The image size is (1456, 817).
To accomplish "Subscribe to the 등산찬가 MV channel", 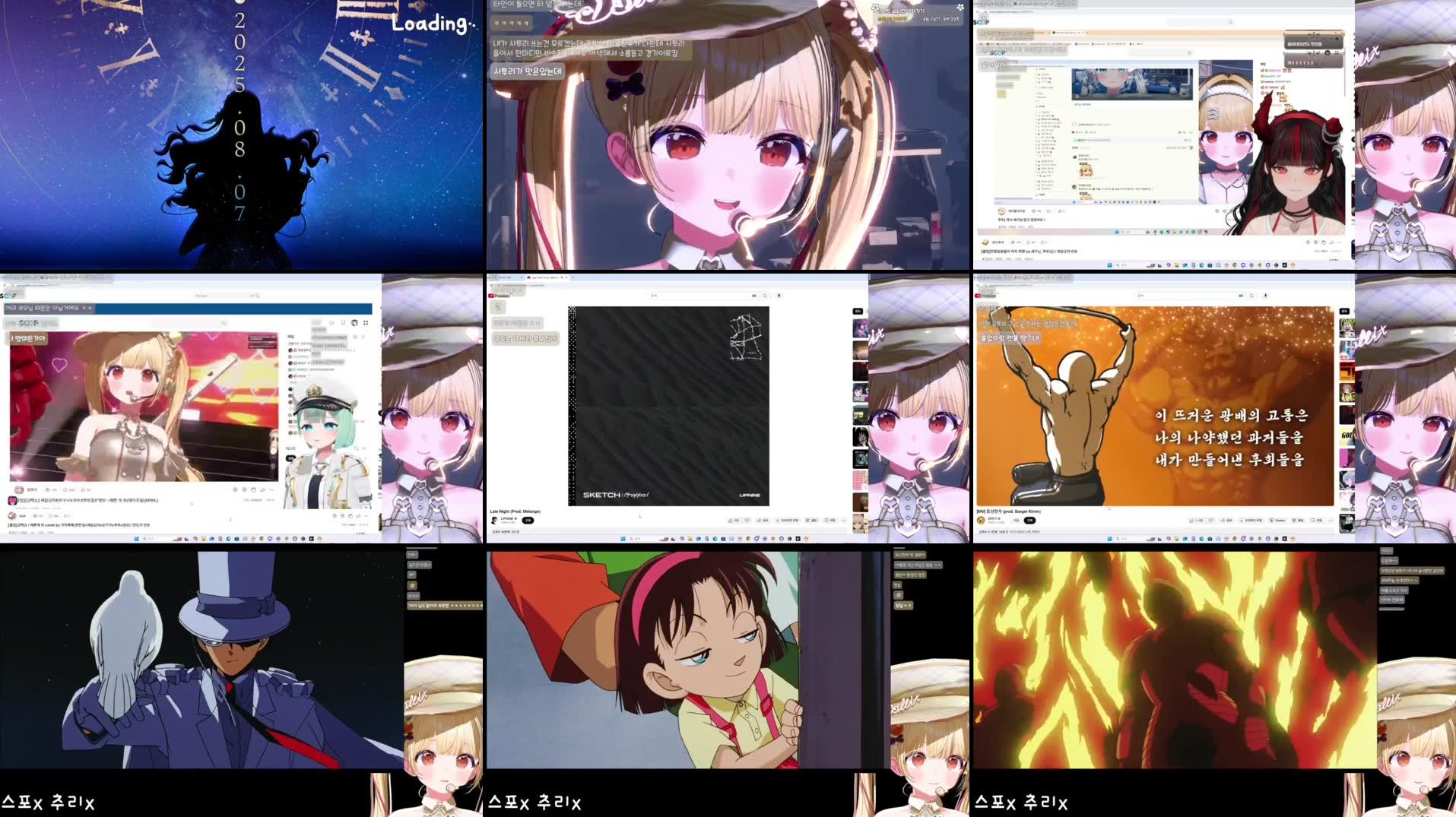I will point(1029,521).
